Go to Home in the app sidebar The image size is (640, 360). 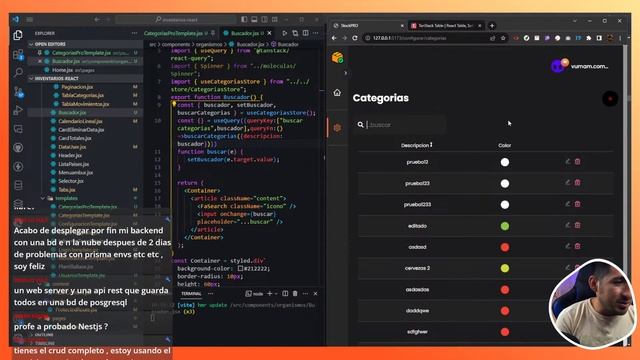tap(337, 93)
